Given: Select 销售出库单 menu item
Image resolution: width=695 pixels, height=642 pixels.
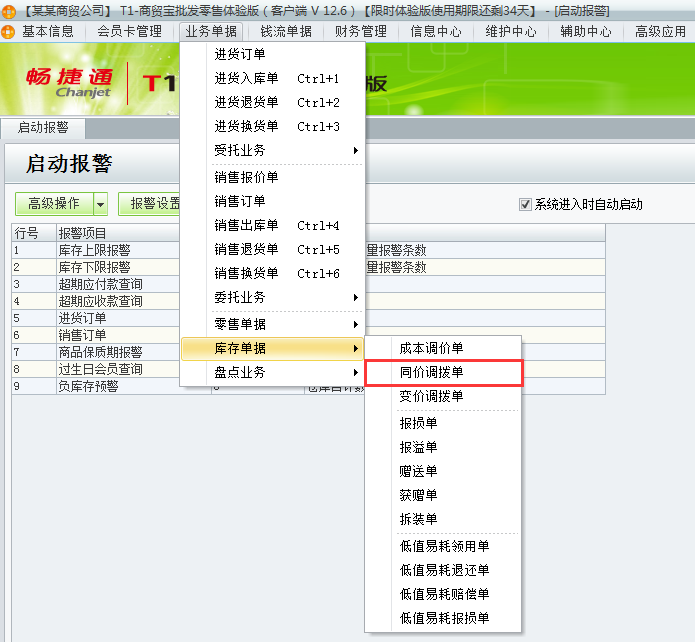Looking at the screenshot, I should (272, 226).
